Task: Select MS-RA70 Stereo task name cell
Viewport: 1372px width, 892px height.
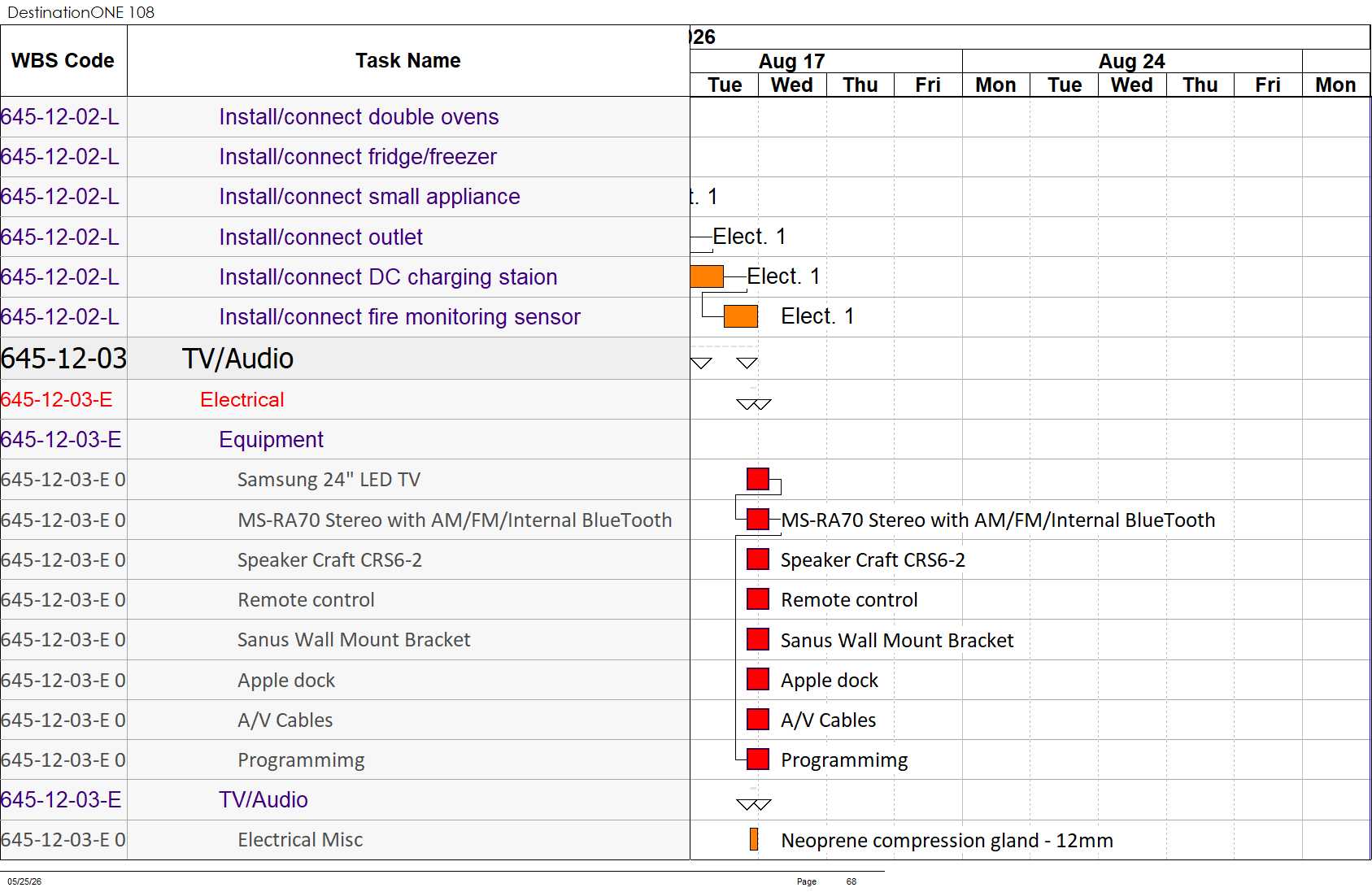Action: coord(455,520)
